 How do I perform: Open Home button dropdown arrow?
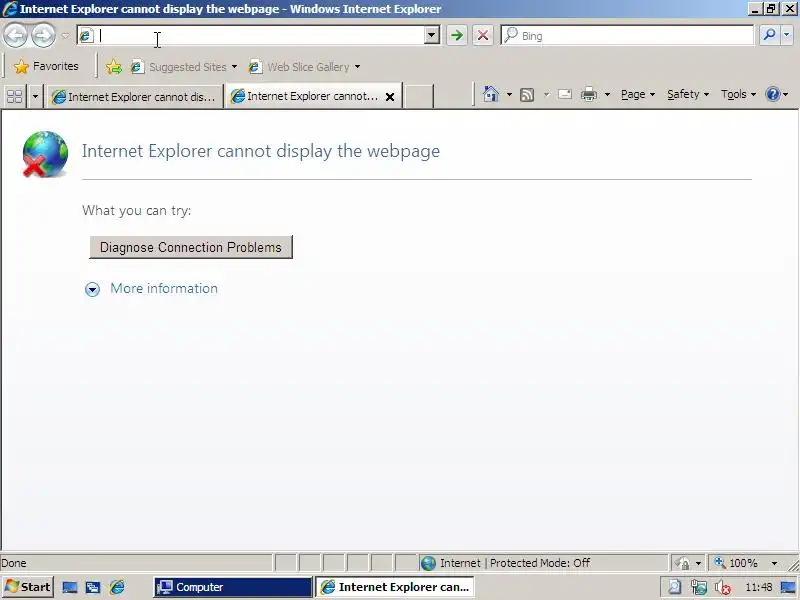point(509,94)
